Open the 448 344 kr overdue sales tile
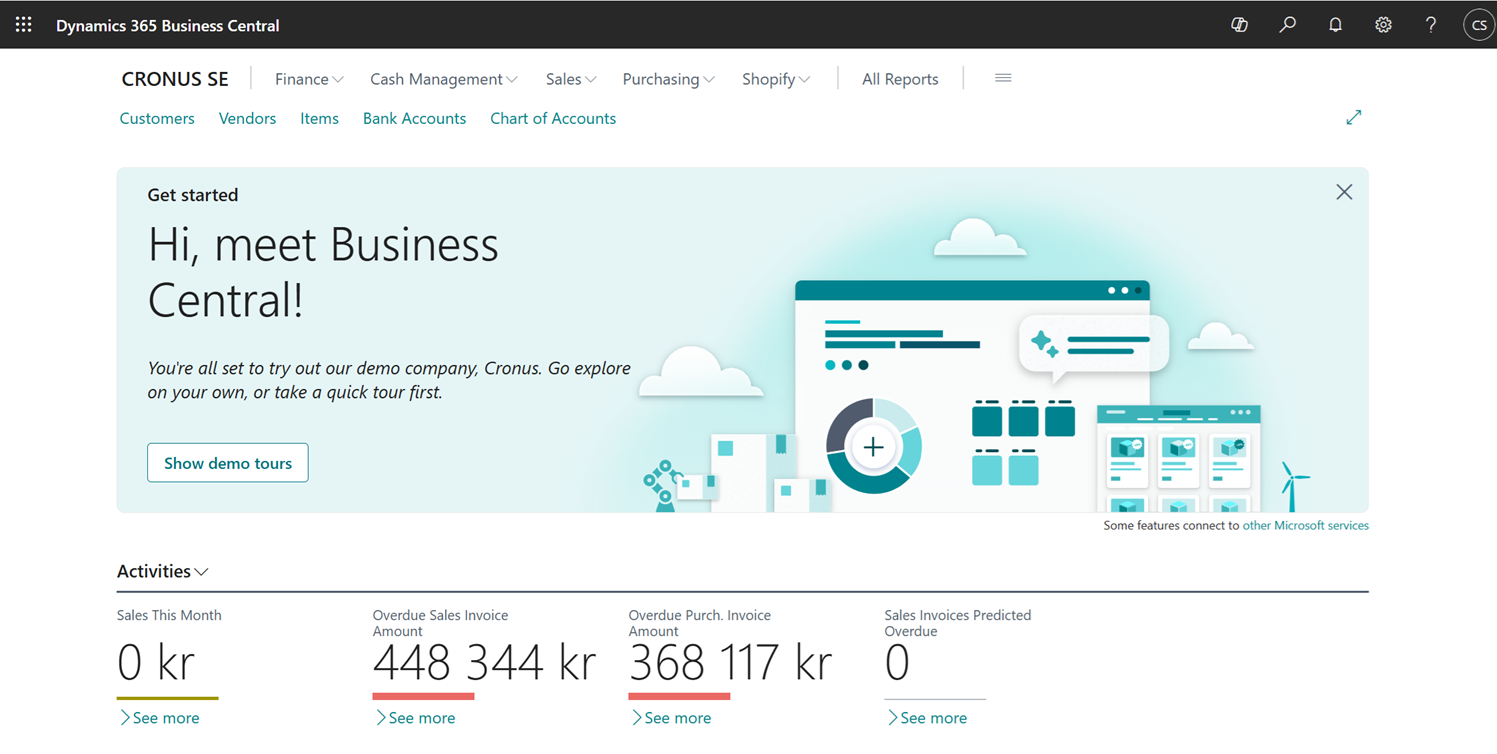This screenshot has height=754, width=1497. click(x=484, y=663)
